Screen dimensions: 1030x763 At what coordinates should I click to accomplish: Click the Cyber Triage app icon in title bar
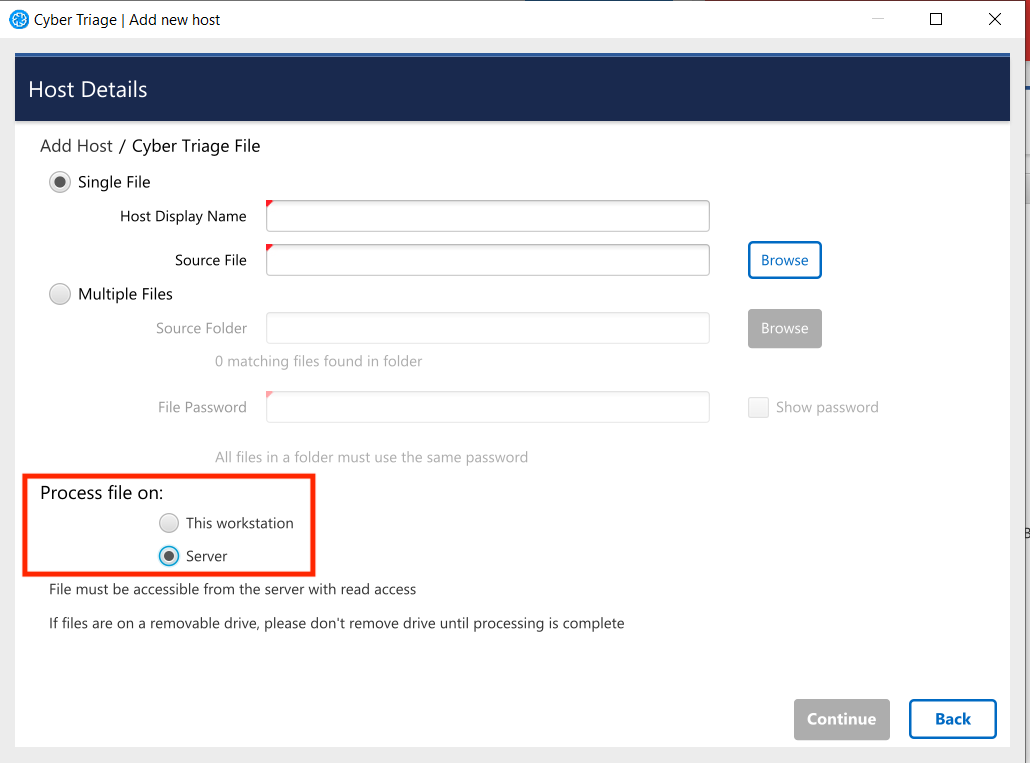click(x=19, y=20)
